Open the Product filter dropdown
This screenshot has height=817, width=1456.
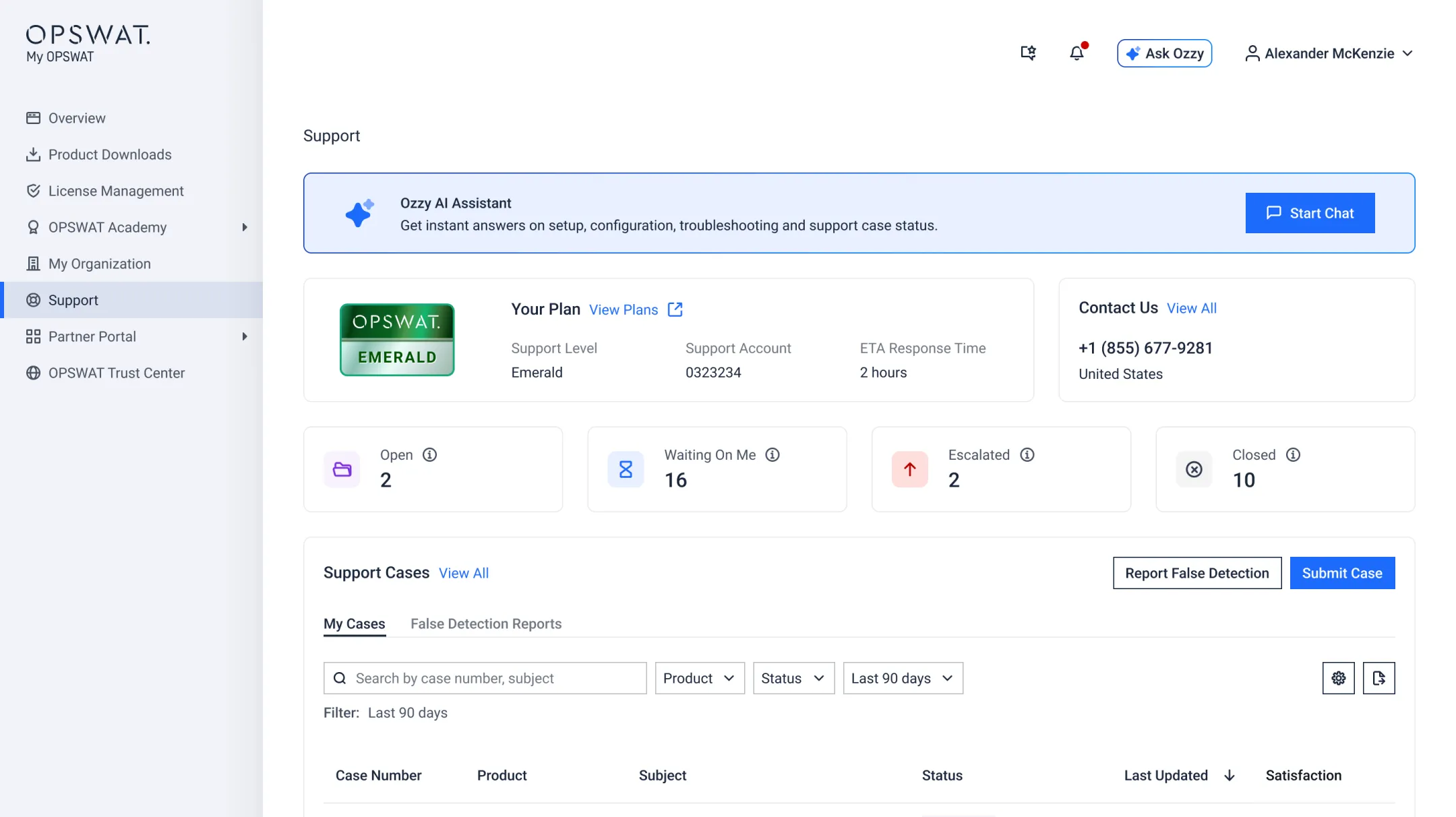pyautogui.click(x=699, y=678)
